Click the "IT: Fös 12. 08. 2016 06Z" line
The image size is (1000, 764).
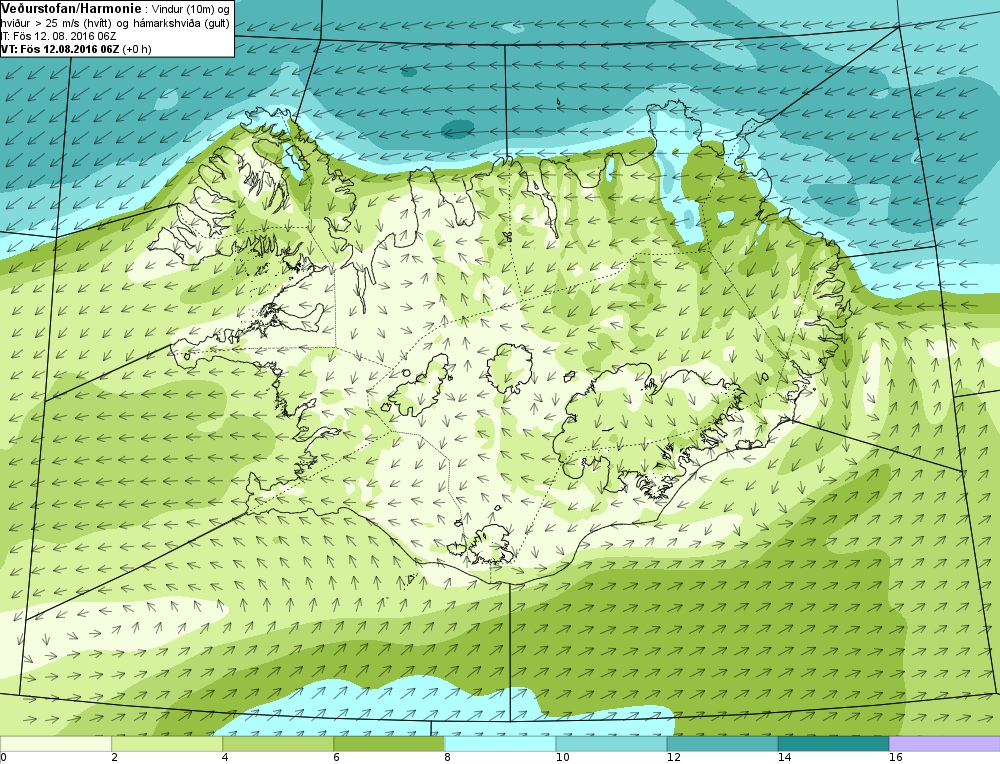click(58, 36)
